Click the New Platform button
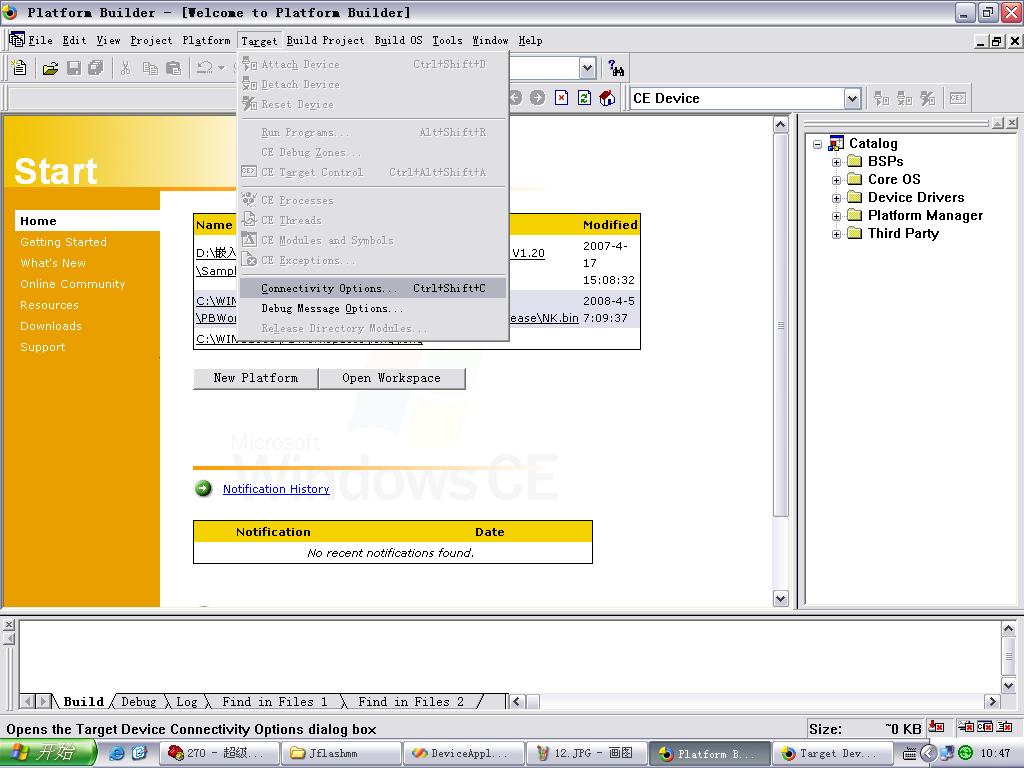Screen dimensions: 1024x768 (x=256, y=378)
